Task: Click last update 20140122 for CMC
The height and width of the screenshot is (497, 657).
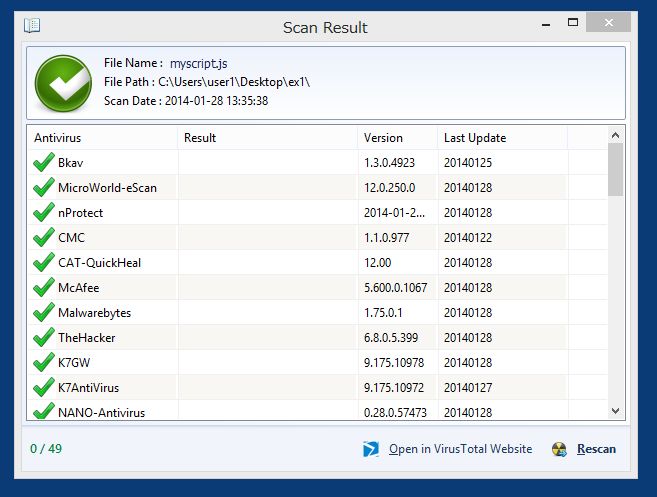Action: pyautogui.click(x=468, y=238)
